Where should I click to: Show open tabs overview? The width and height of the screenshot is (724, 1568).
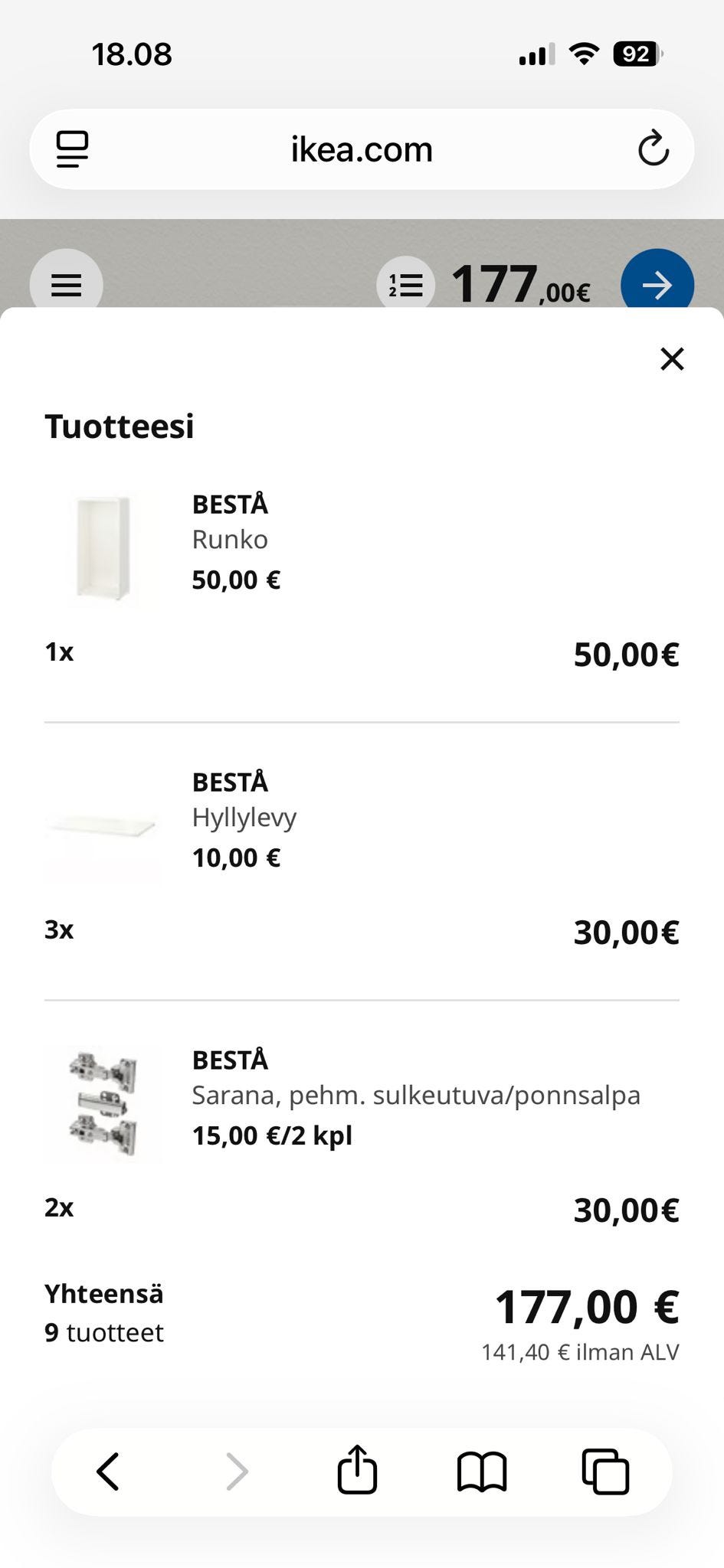tap(605, 1472)
